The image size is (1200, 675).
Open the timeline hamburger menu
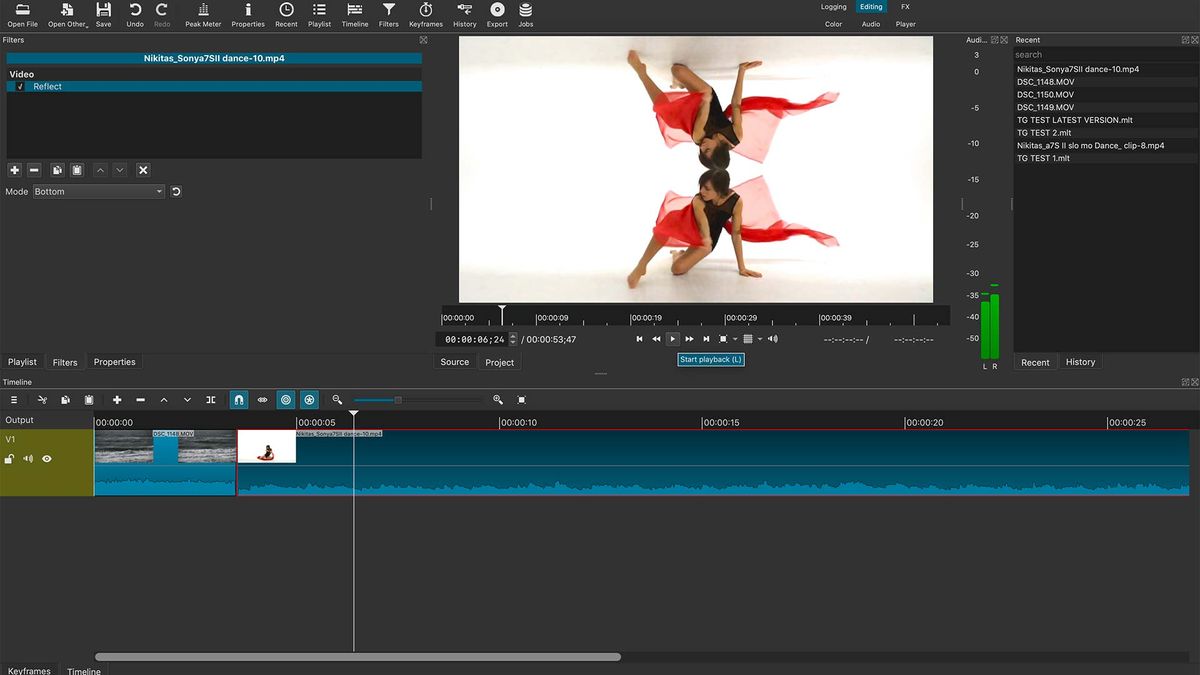pos(14,400)
